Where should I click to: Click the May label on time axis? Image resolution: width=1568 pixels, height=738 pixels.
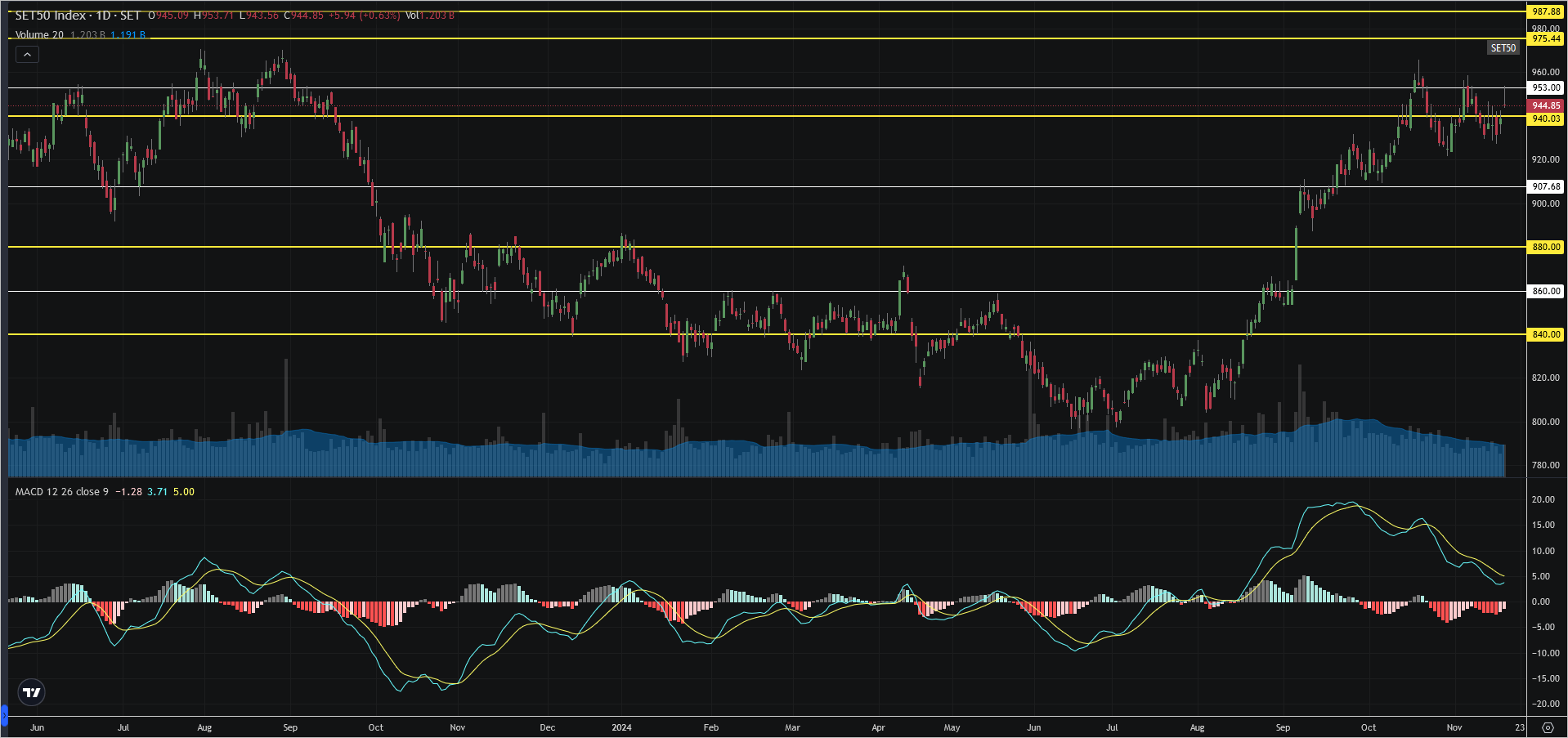(x=952, y=727)
